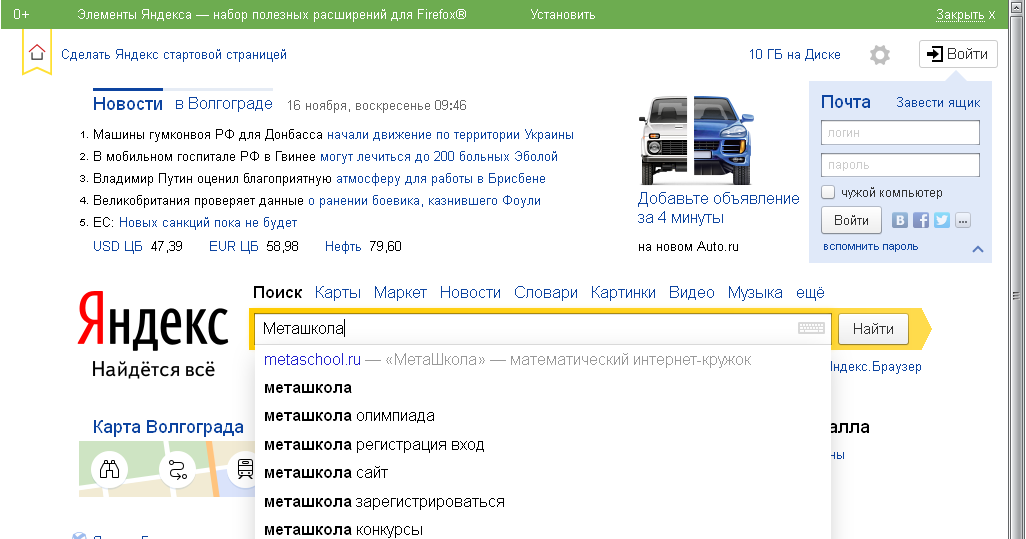Open news about Foley's executioner
Image resolution: width=1026 pixels, height=539 pixels.
pyautogui.click(x=424, y=200)
